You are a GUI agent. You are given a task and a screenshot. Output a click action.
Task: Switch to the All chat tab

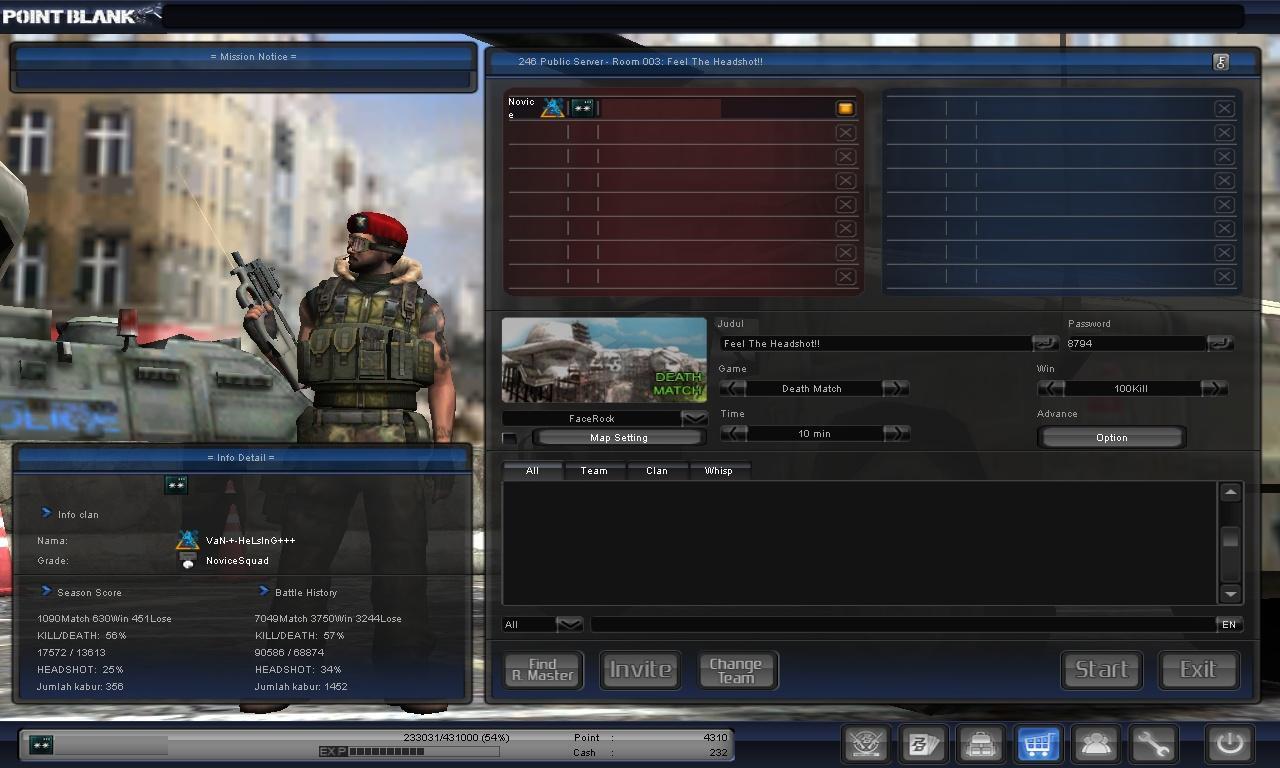click(x=532, y=470)
